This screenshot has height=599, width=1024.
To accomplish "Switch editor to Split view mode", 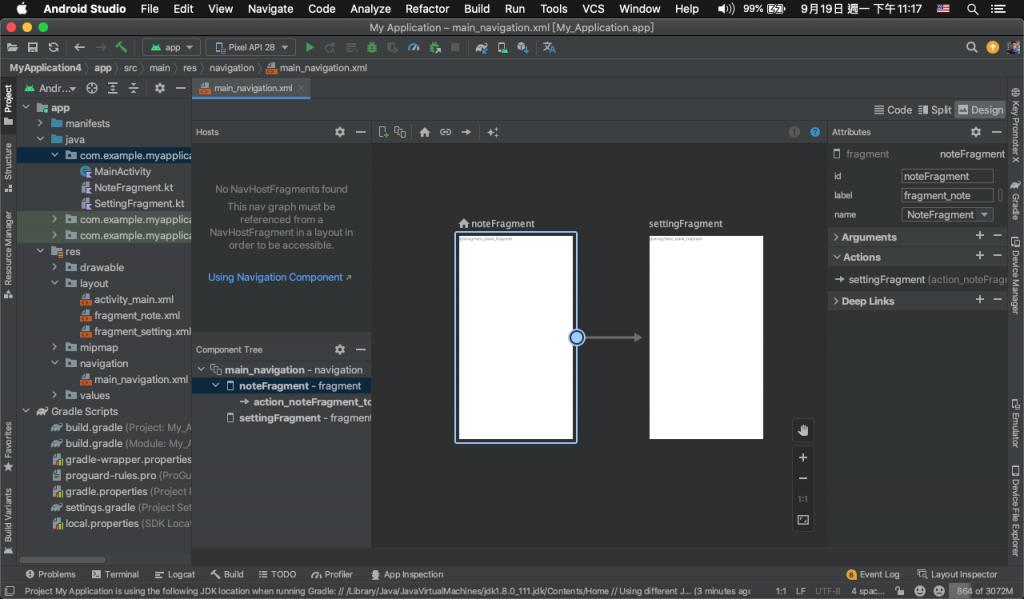I will pos(934,110).
